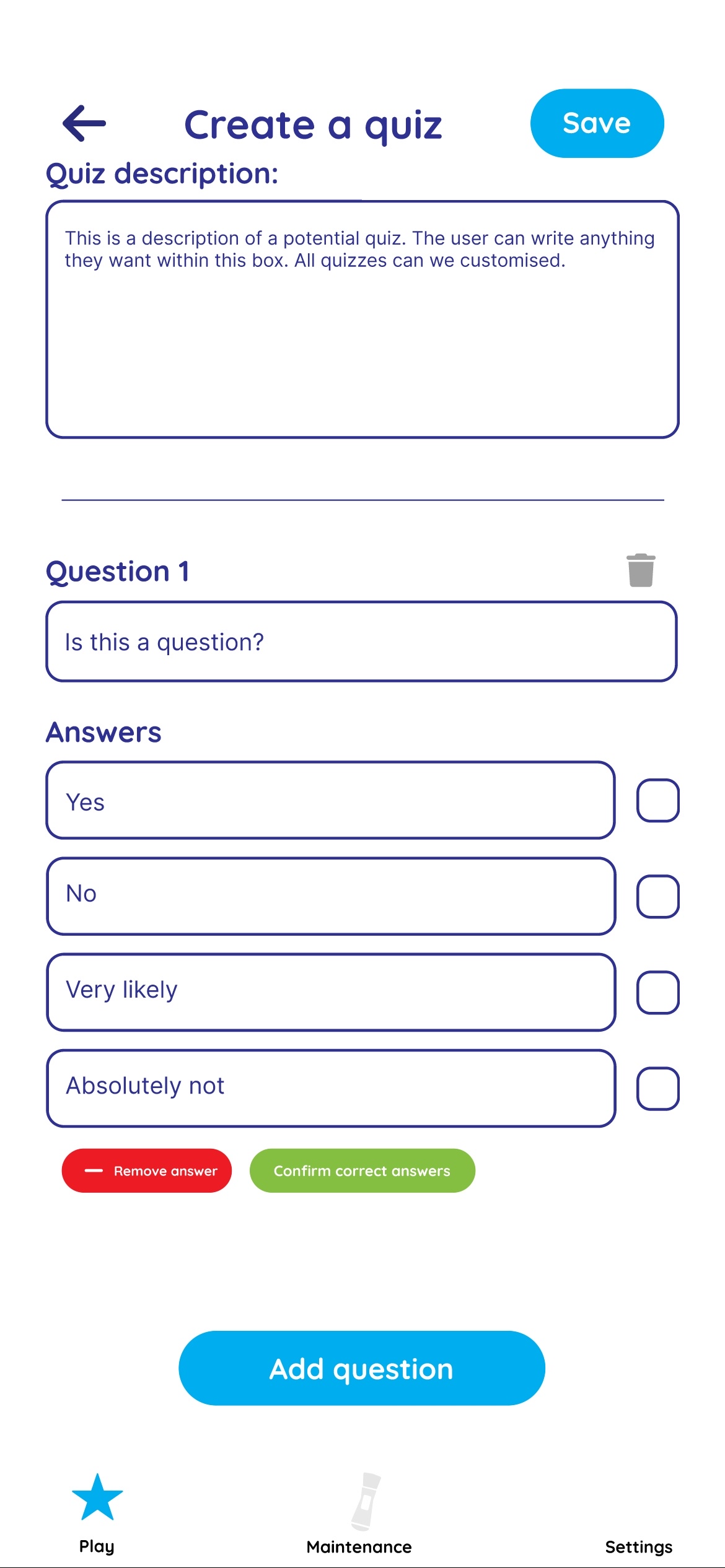This screenshot has width=725, height=1568.
Task: Mark the No answer checkbox
Action: tap(657, 896)
